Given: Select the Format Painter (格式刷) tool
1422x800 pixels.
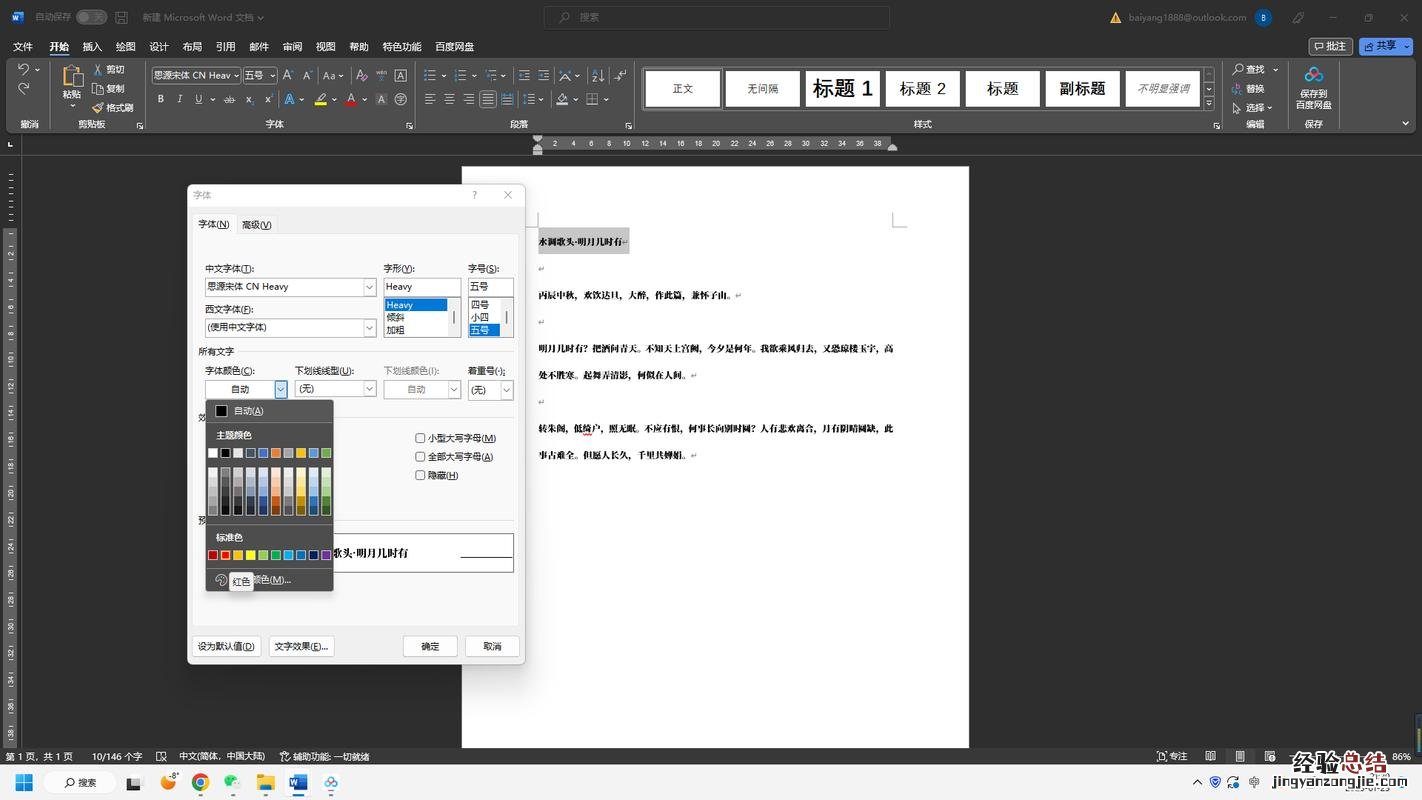Looking at the screenshot, I should pyautogui.click(x=113, y=107).
